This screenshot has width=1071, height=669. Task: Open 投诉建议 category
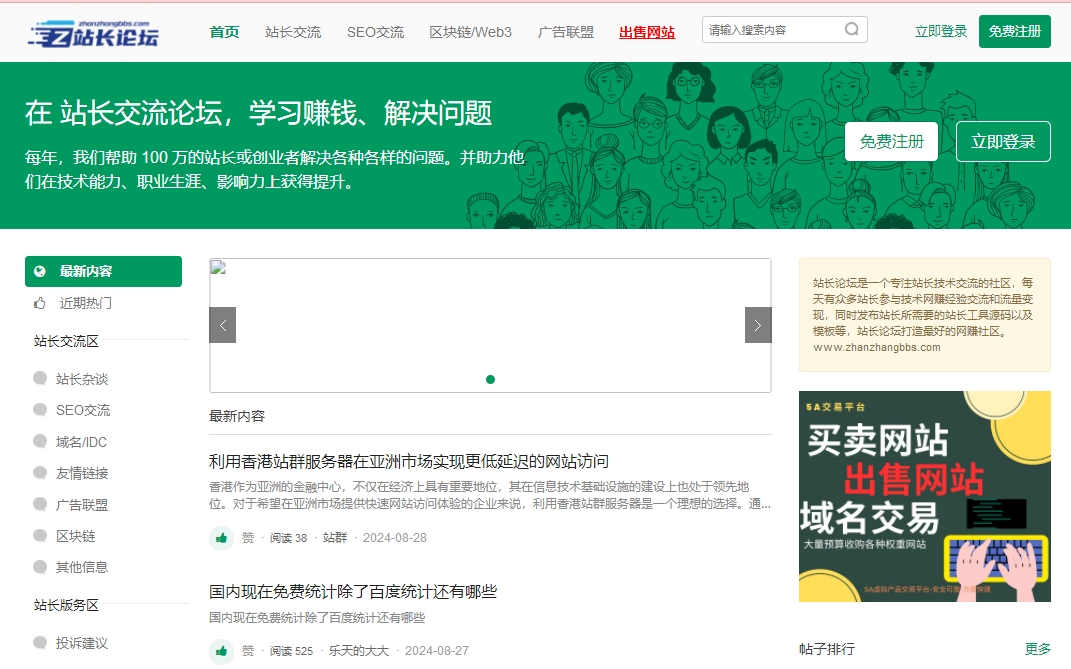coord(82,643)
